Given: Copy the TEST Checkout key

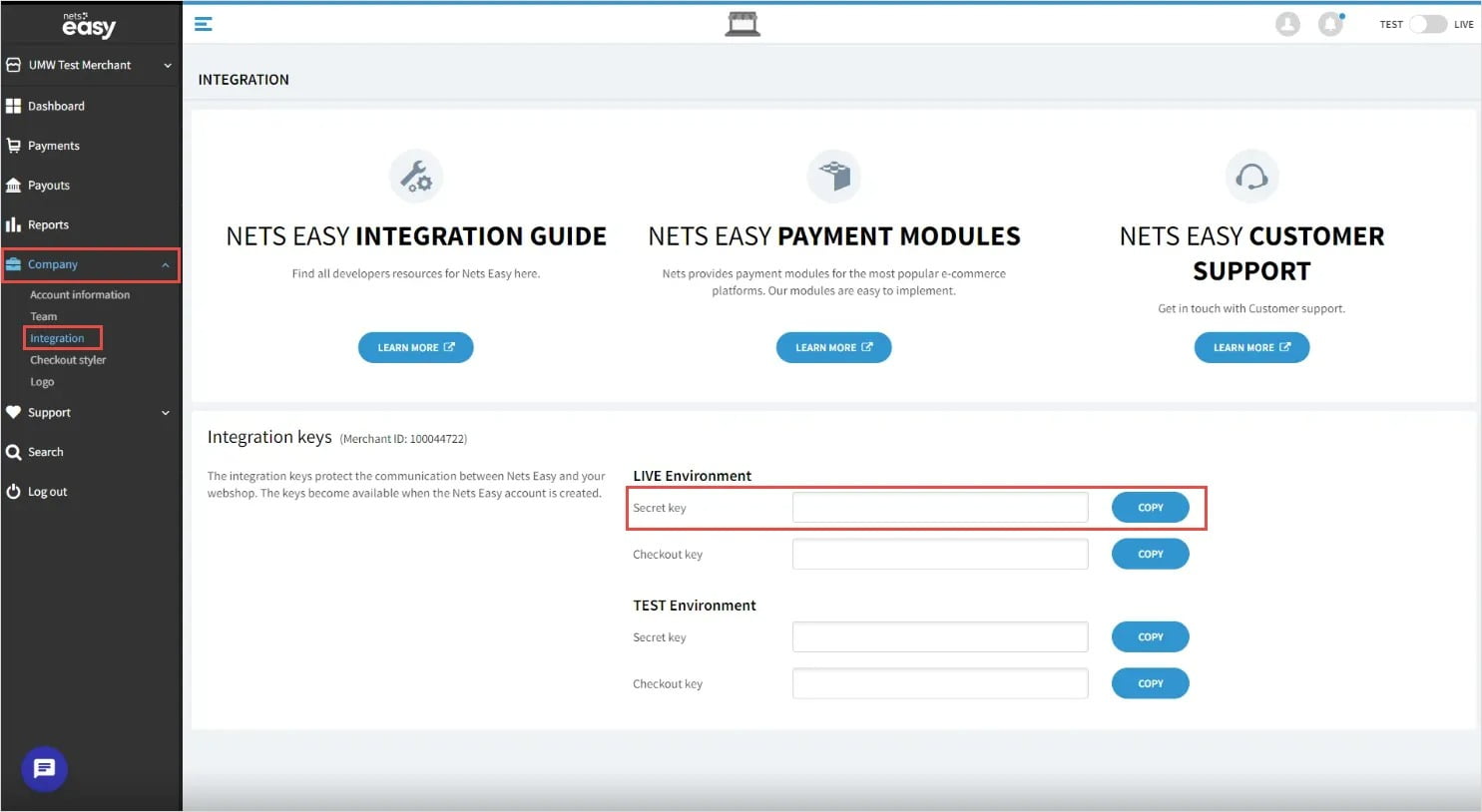Looking at the screenshot, I should [1151, 683].
